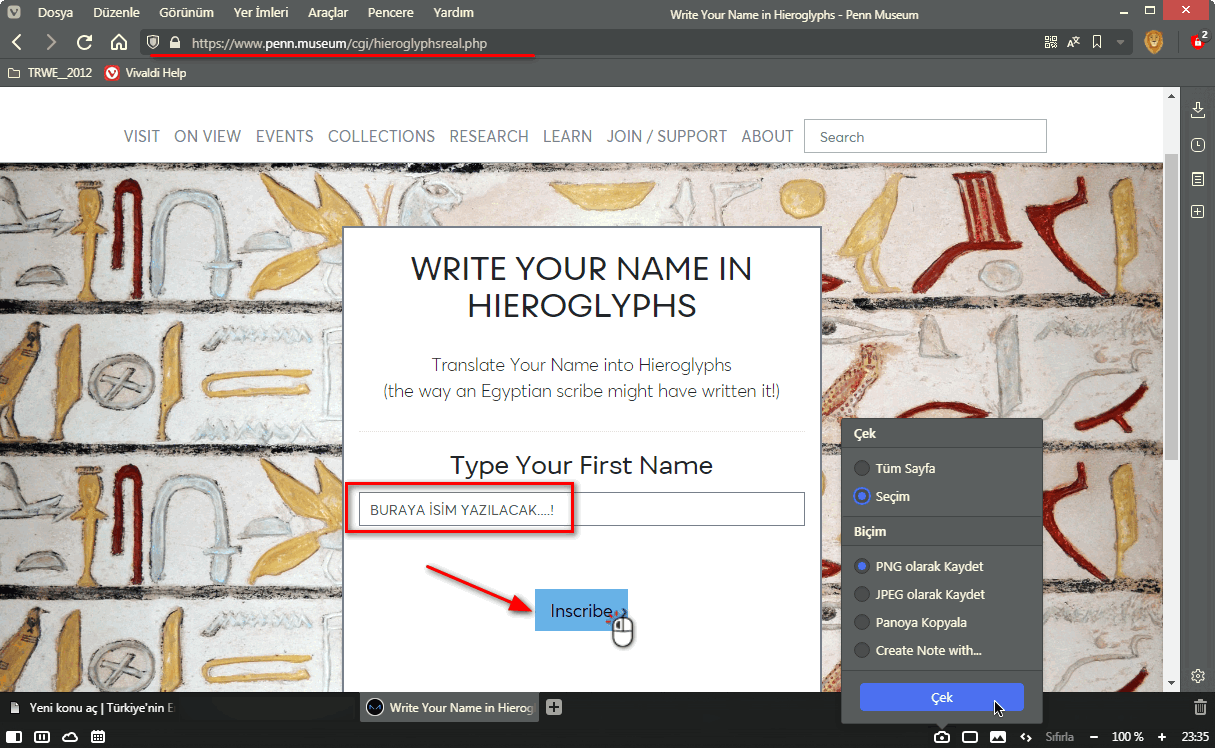This screenshot has height=748, width=1215.
Task: Open the VISIT navigation link
Action: [142, 137]
